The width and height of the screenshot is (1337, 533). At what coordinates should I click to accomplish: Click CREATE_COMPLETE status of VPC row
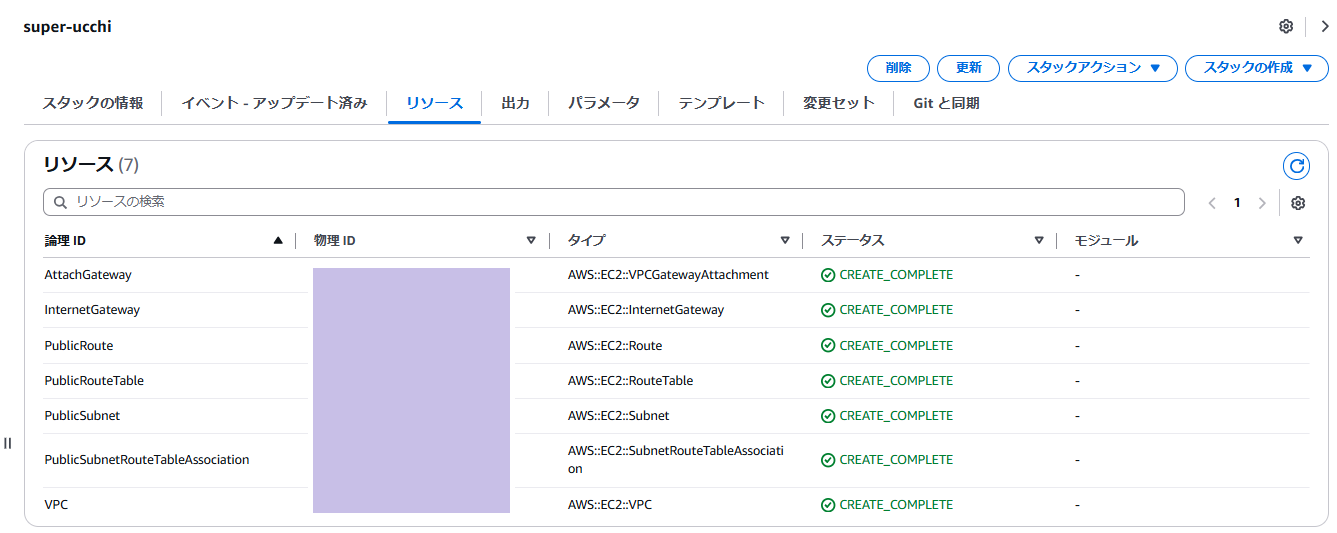887,505
